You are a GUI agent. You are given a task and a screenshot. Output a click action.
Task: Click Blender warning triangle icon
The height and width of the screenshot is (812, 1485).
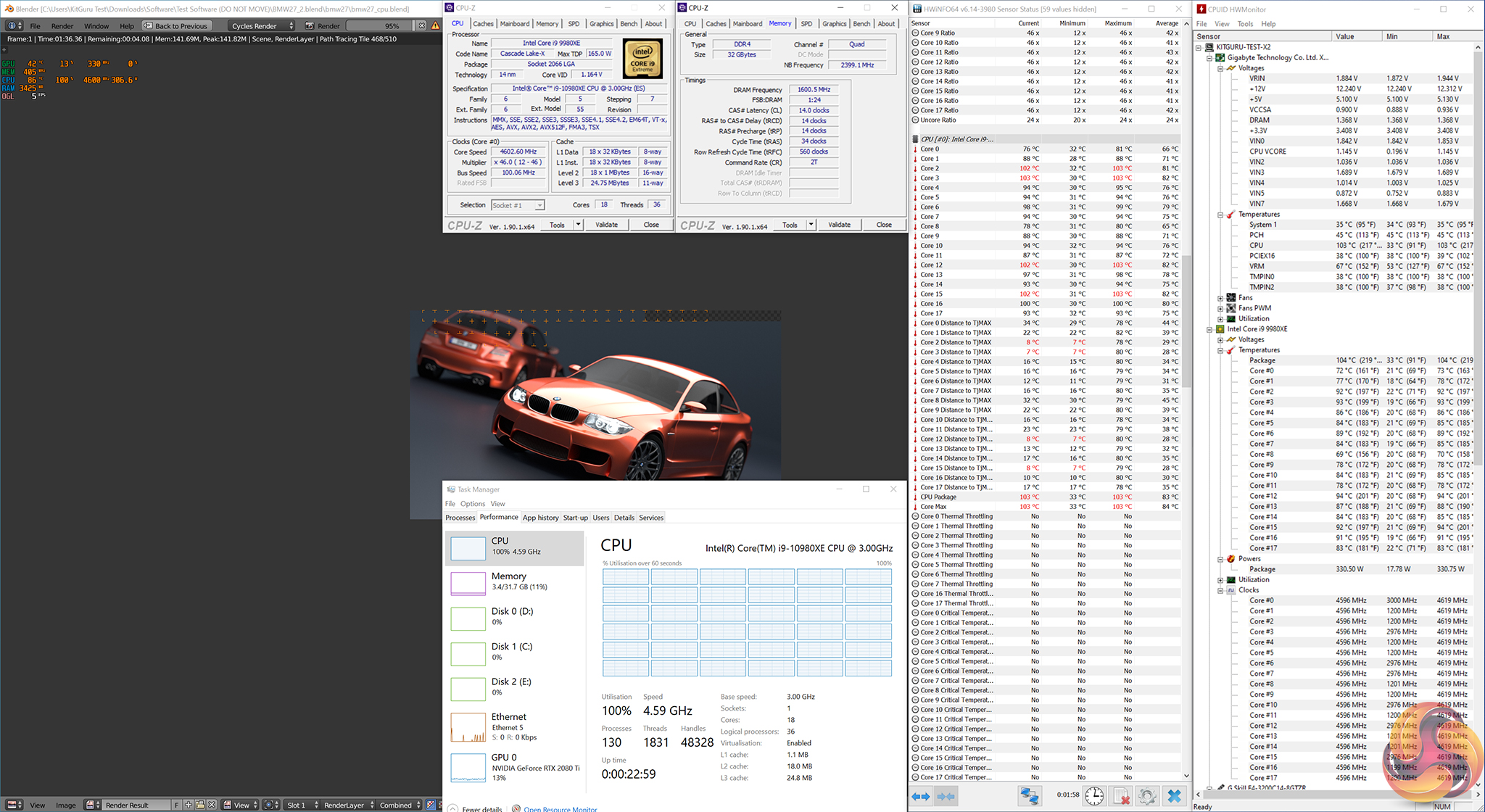tap(435, 25)
